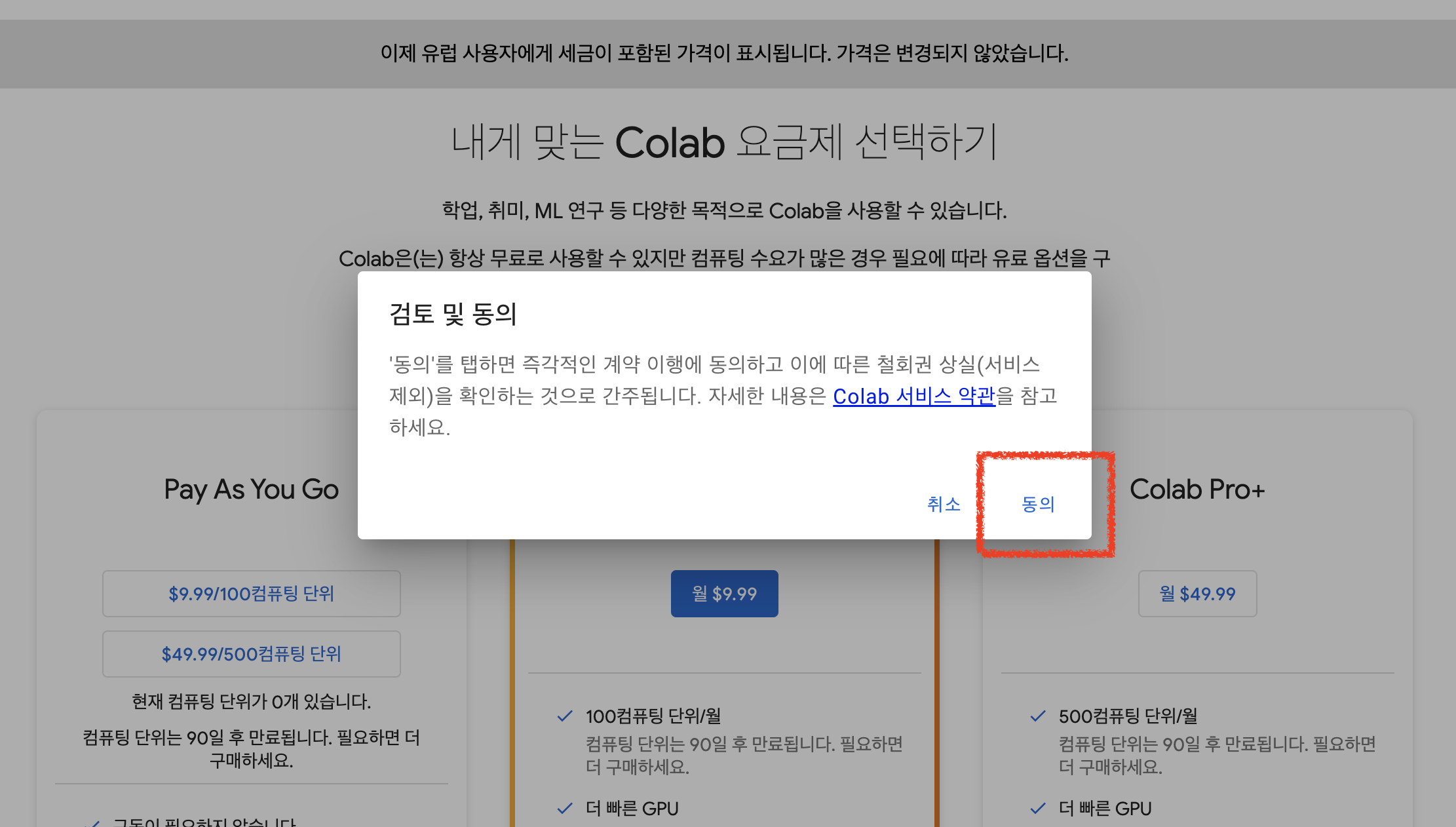Click checkmark beside 500컴퓨팅 단위/월
The height and width of the screenshot is (827, 1456).
pyautogui.click(x=1037, y=716)
